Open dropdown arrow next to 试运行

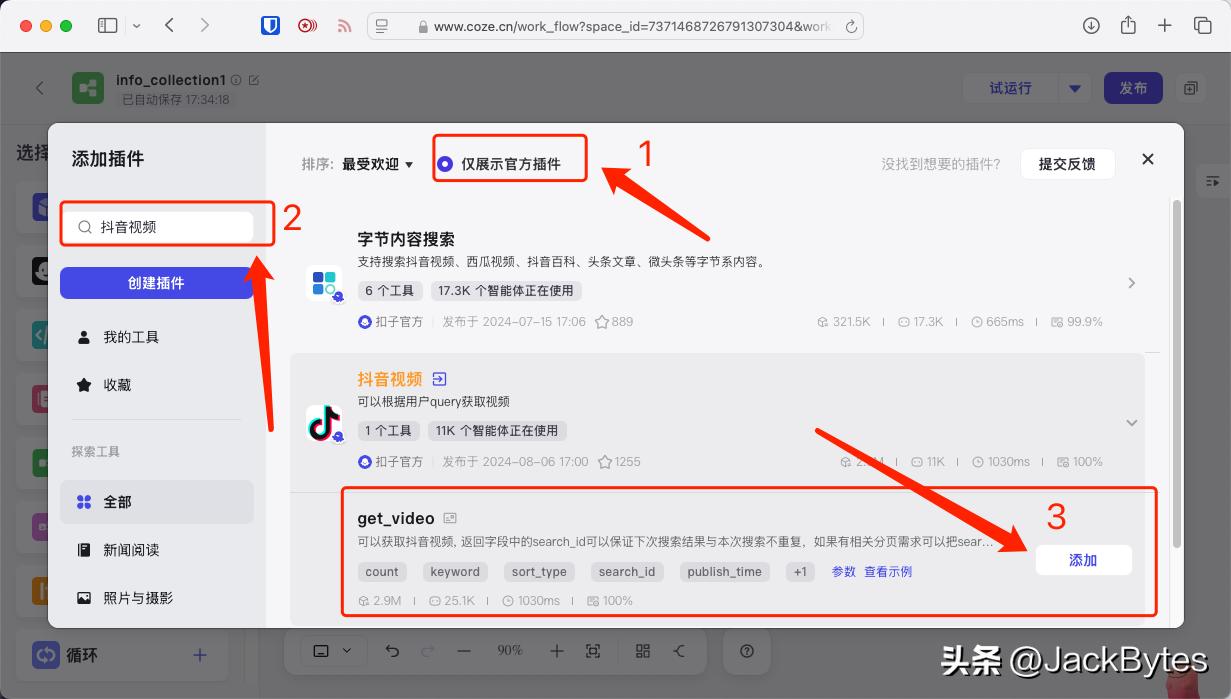pyautogui.click(x=1074, y=88)
